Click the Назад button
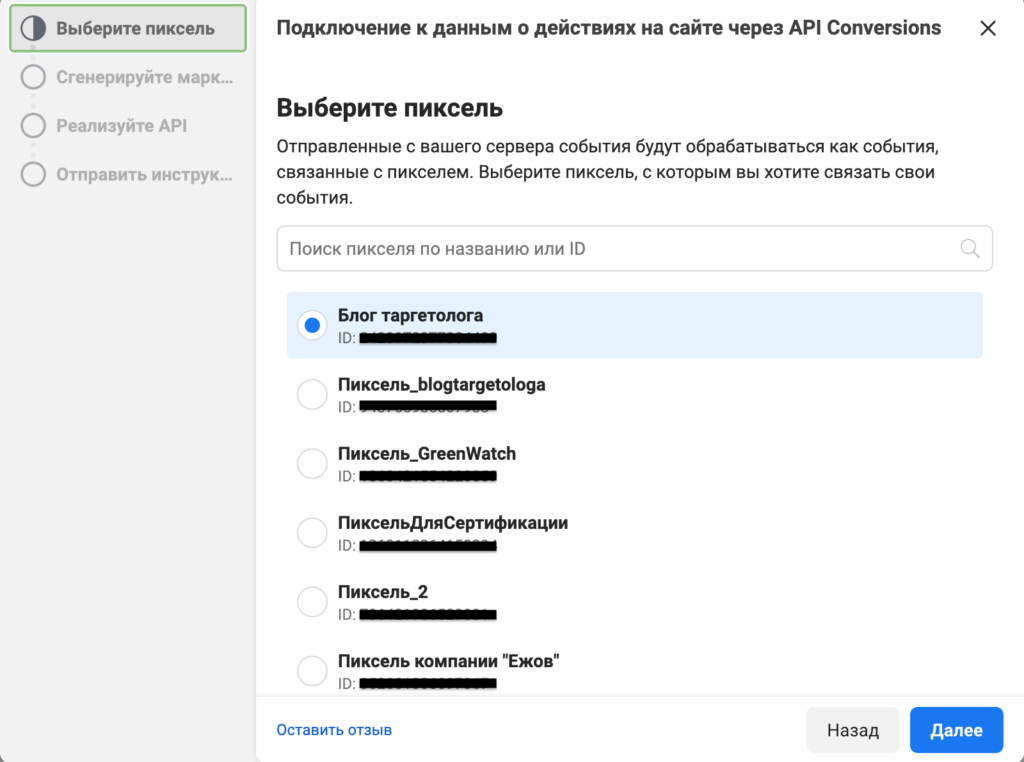The width and height of the screenshot is (1024, 762). click(852, 730)
